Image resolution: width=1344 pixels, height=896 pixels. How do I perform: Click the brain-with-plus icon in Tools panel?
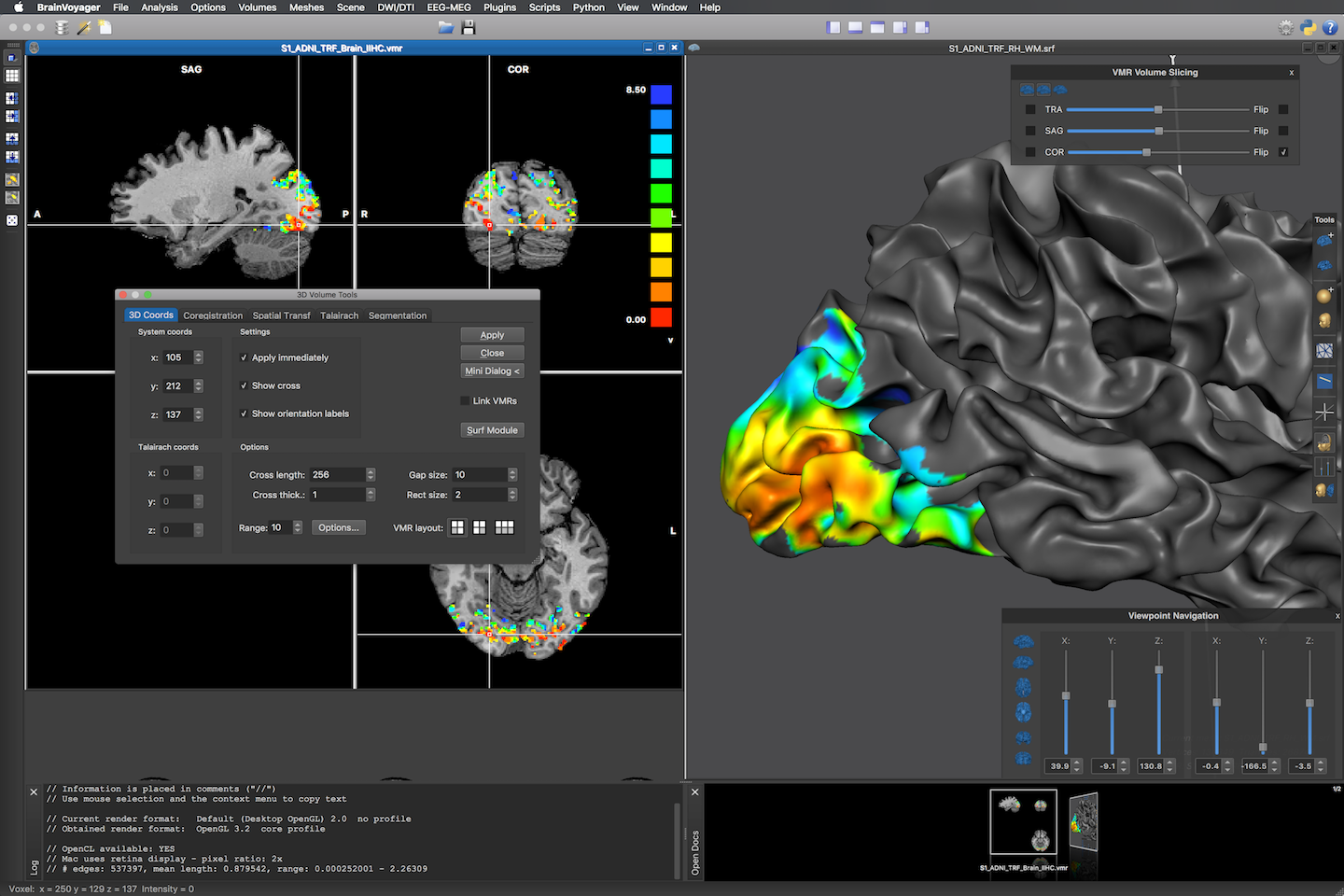(1324, 240)
